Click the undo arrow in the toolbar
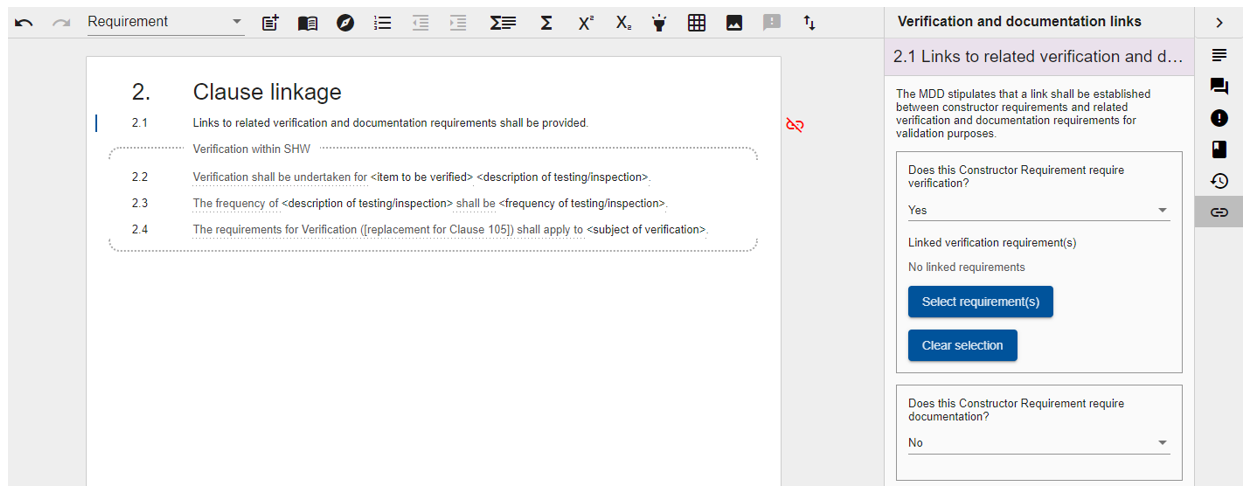This screenshot has width=1252, height=493. click(x=24, y=22)
